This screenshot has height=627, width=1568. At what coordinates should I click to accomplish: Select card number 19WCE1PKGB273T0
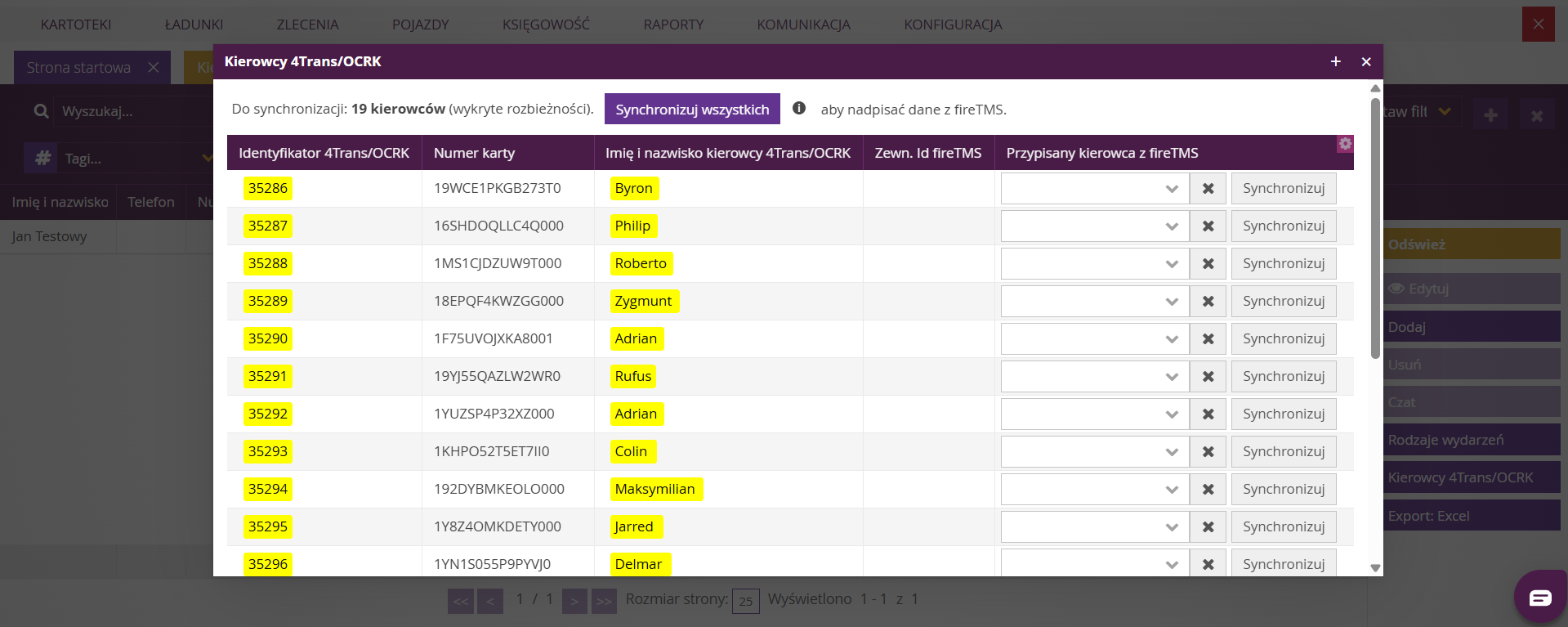[x=497, y=188]
